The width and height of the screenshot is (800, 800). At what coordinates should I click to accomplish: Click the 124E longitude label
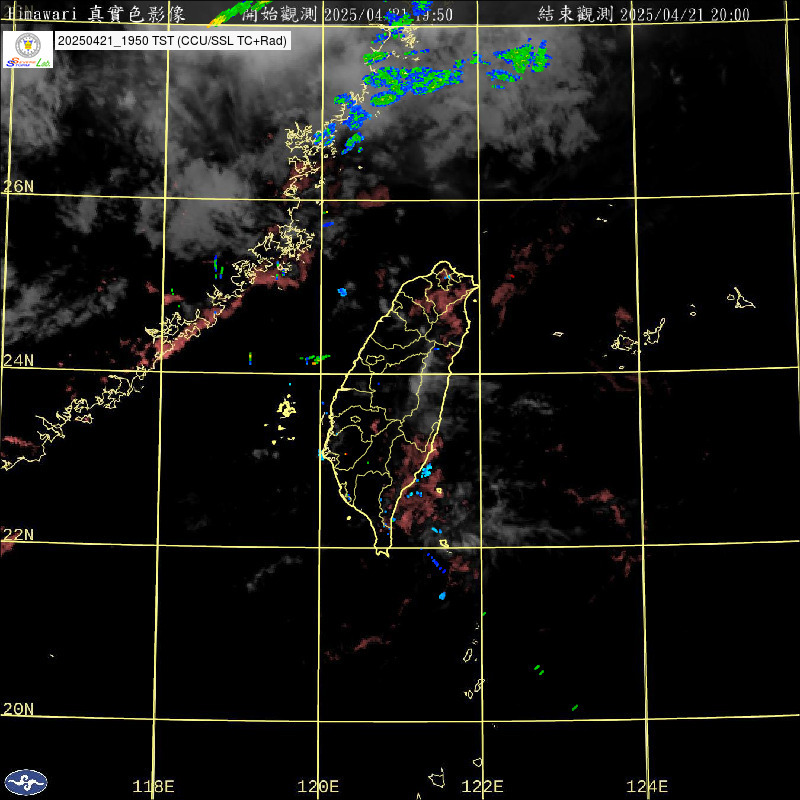click(x=647, y=786)
